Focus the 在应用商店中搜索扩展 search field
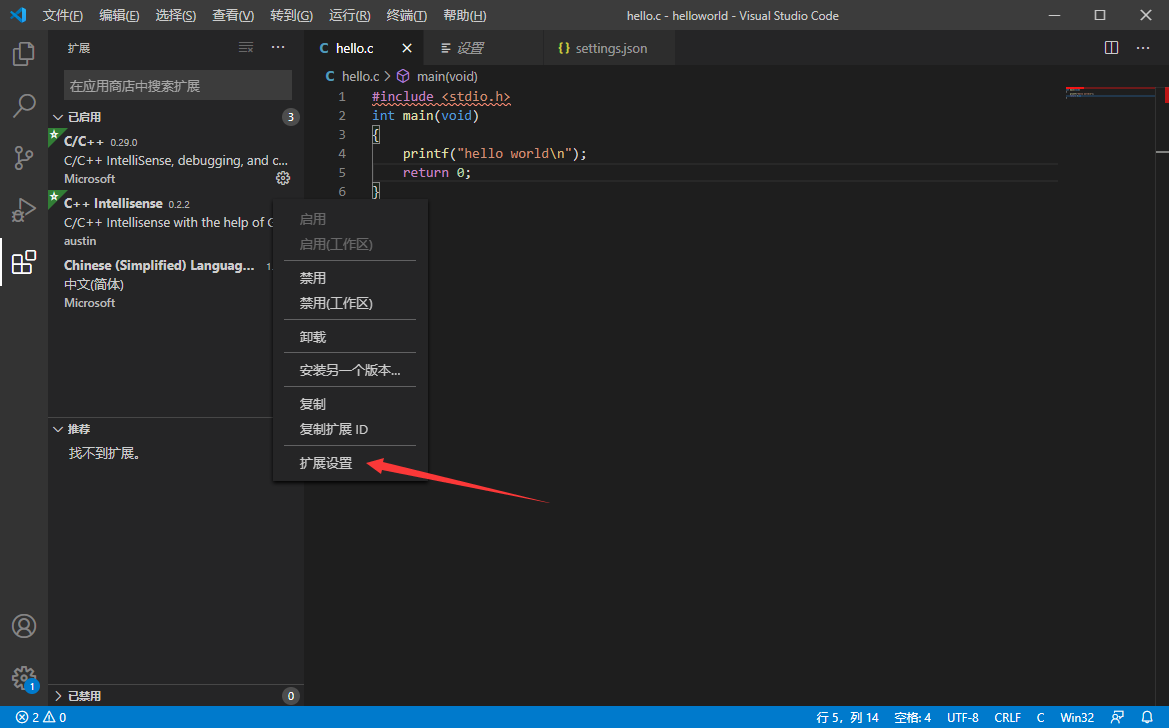 [x=177, y=86]
